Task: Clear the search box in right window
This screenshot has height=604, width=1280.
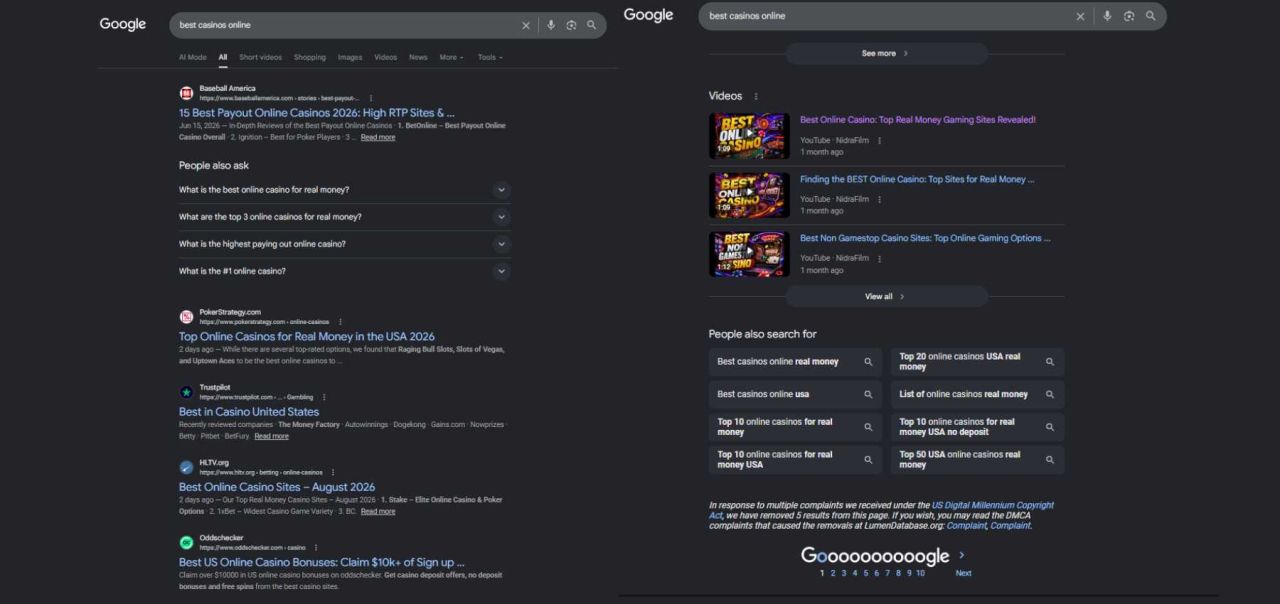Action: pos(1080,16)
